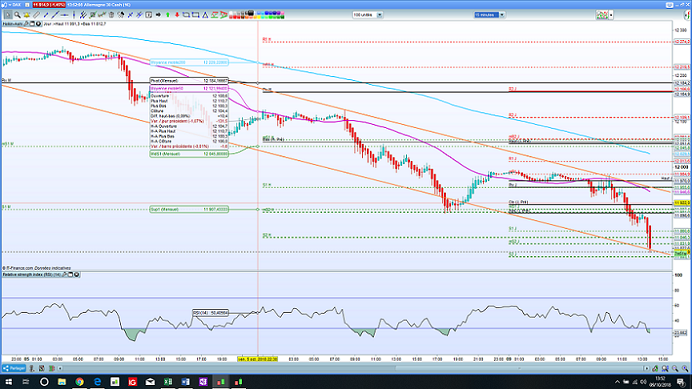Click the red price badge in title bar
The image size is (692, 389).
tap(49, 4)
